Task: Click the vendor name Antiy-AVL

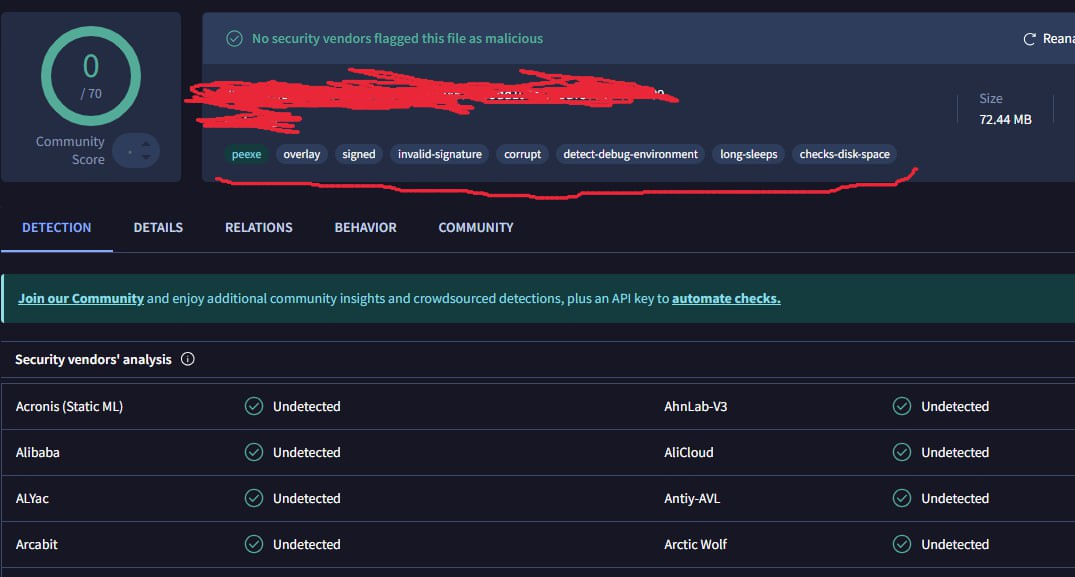Action: click(692, 498)
